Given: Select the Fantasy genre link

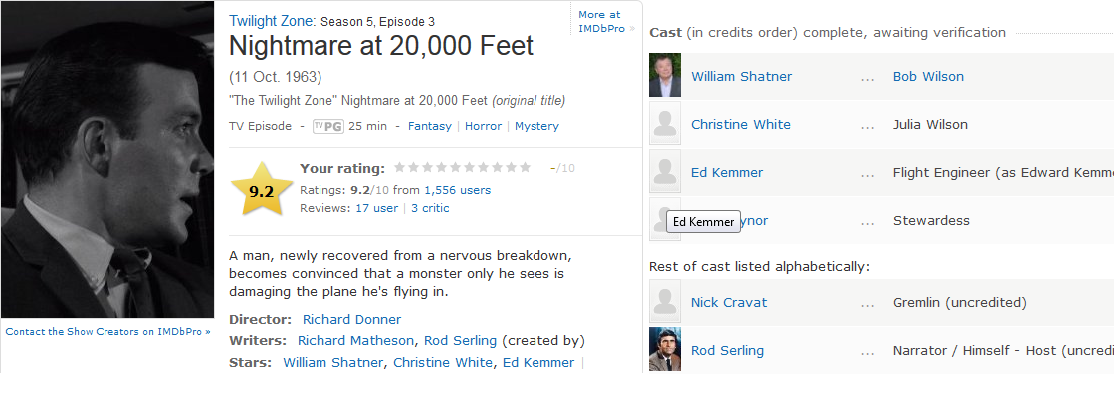Looking at the screenshot, I should 430,126.
